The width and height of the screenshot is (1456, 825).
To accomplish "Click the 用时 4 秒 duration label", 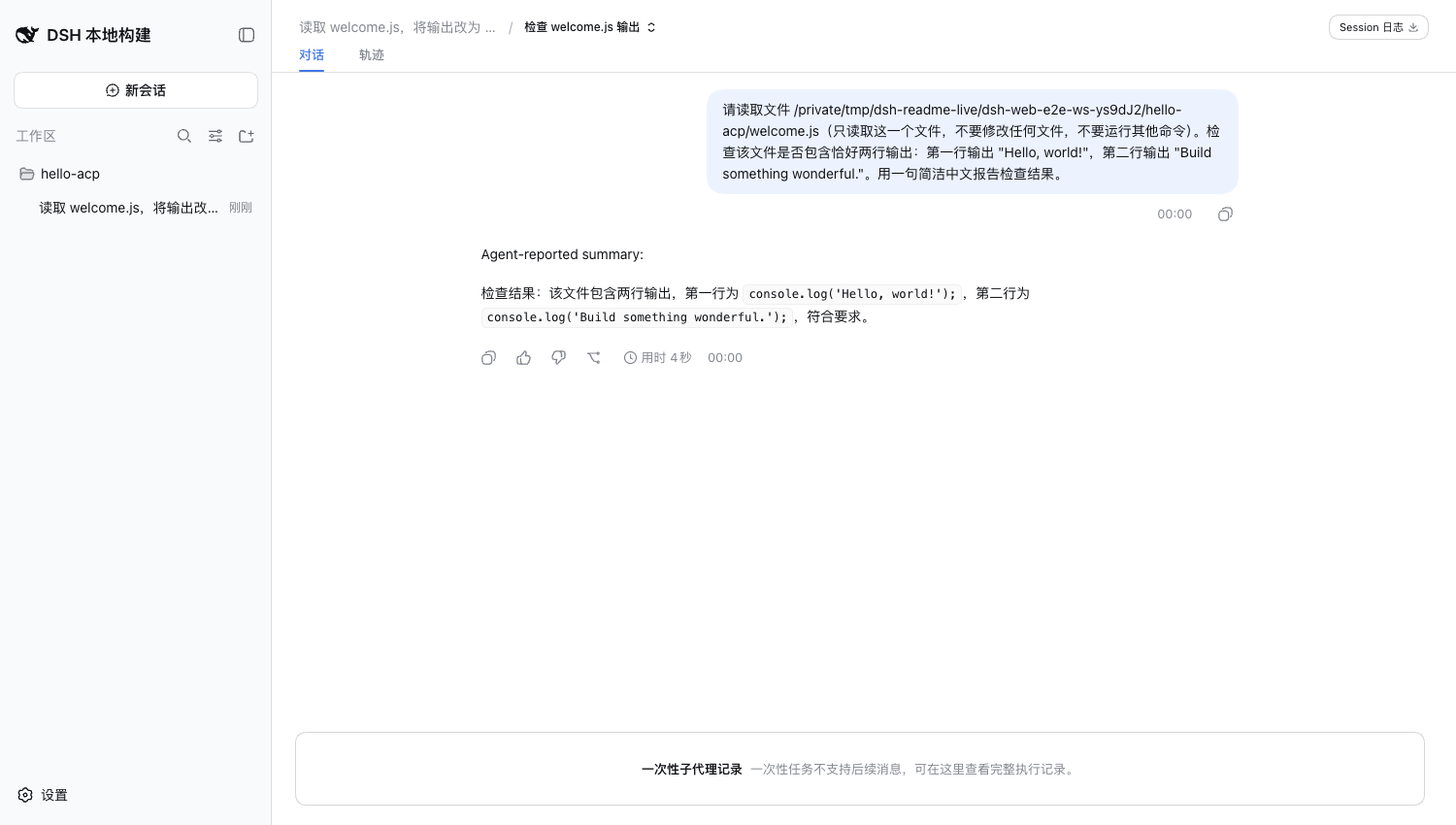I will point(658,358).
